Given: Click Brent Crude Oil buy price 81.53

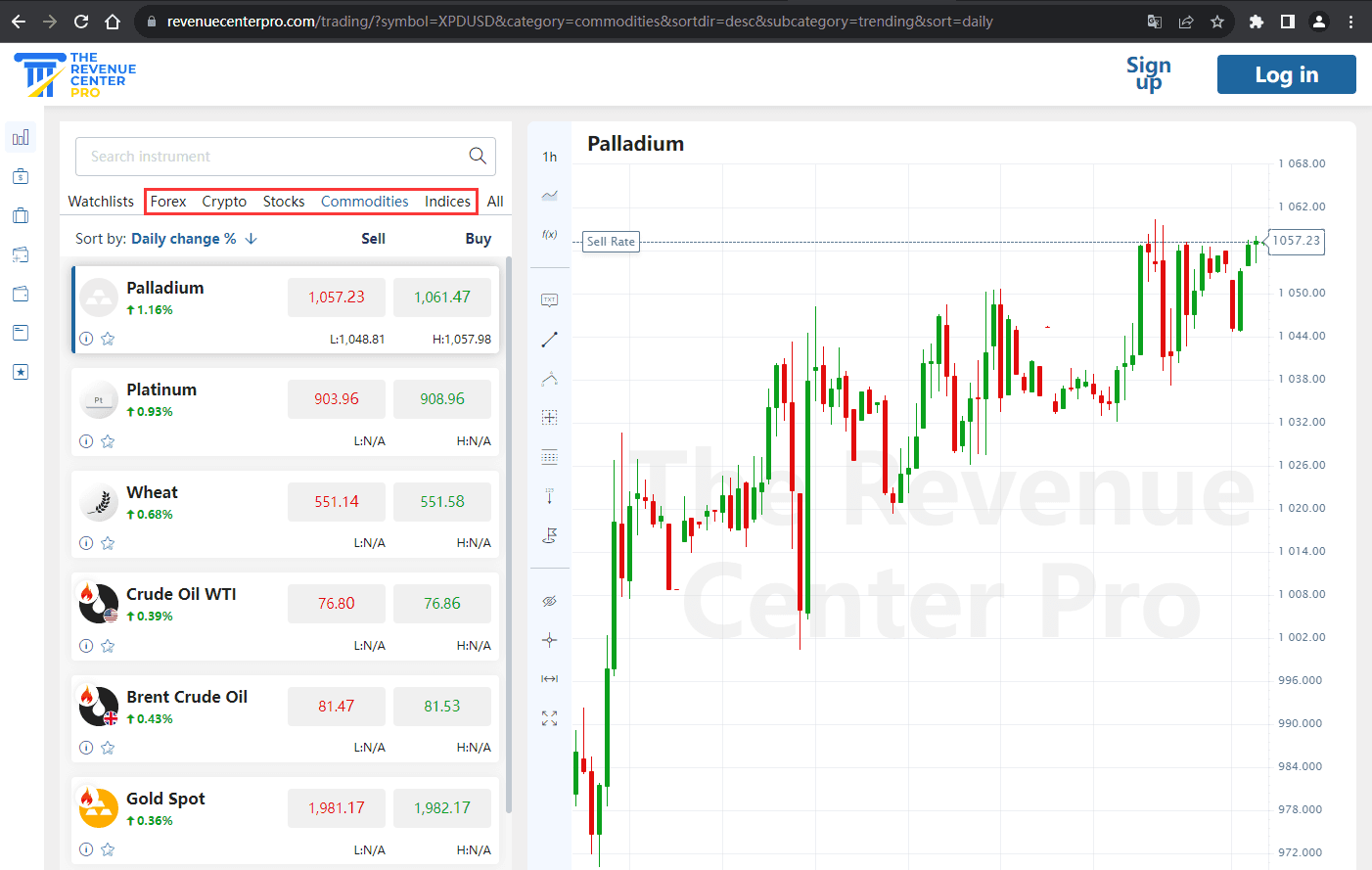Looking at the screenshot, I should (x=442, y=707).
